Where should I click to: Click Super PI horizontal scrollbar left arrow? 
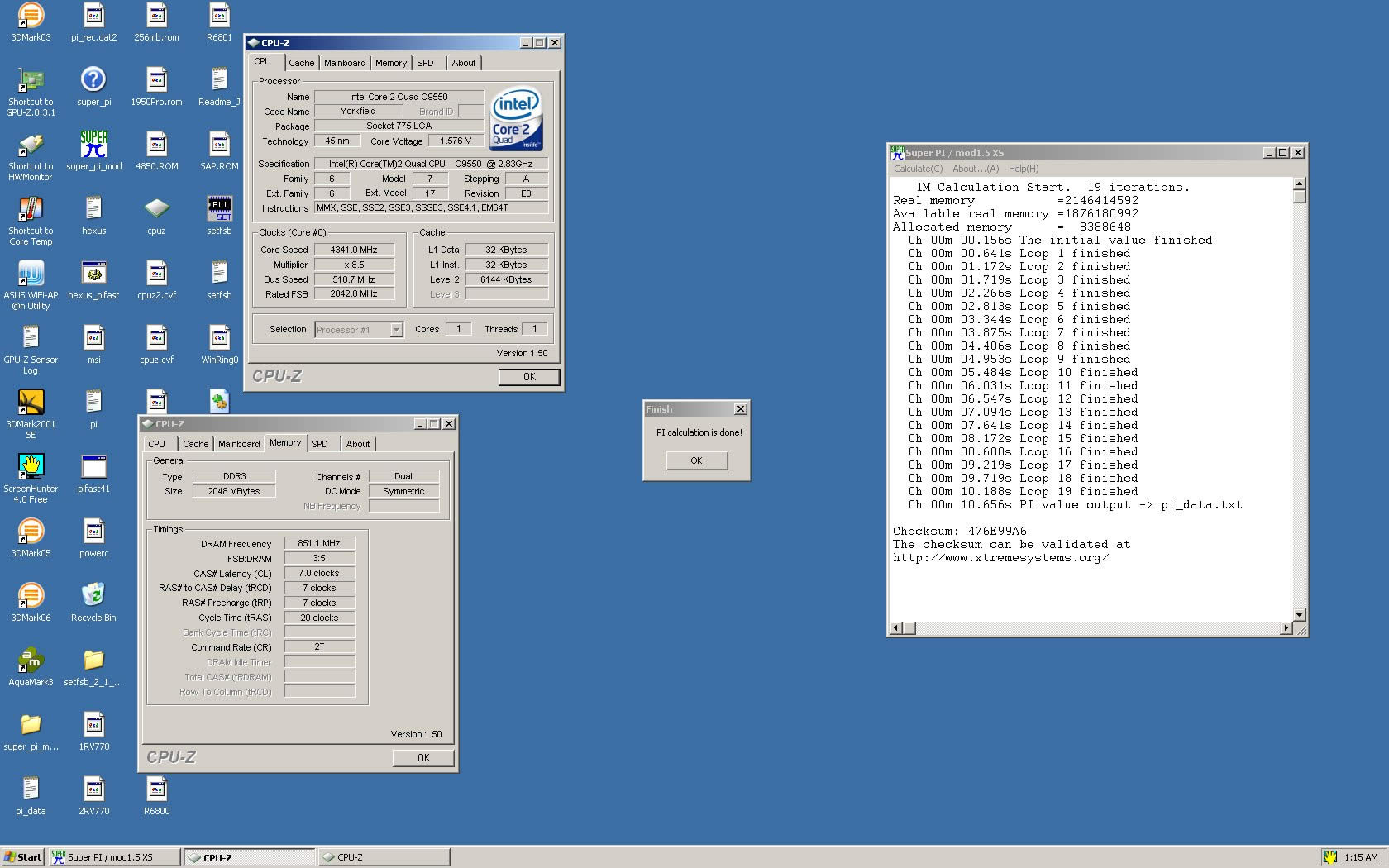tap(895, 628)
